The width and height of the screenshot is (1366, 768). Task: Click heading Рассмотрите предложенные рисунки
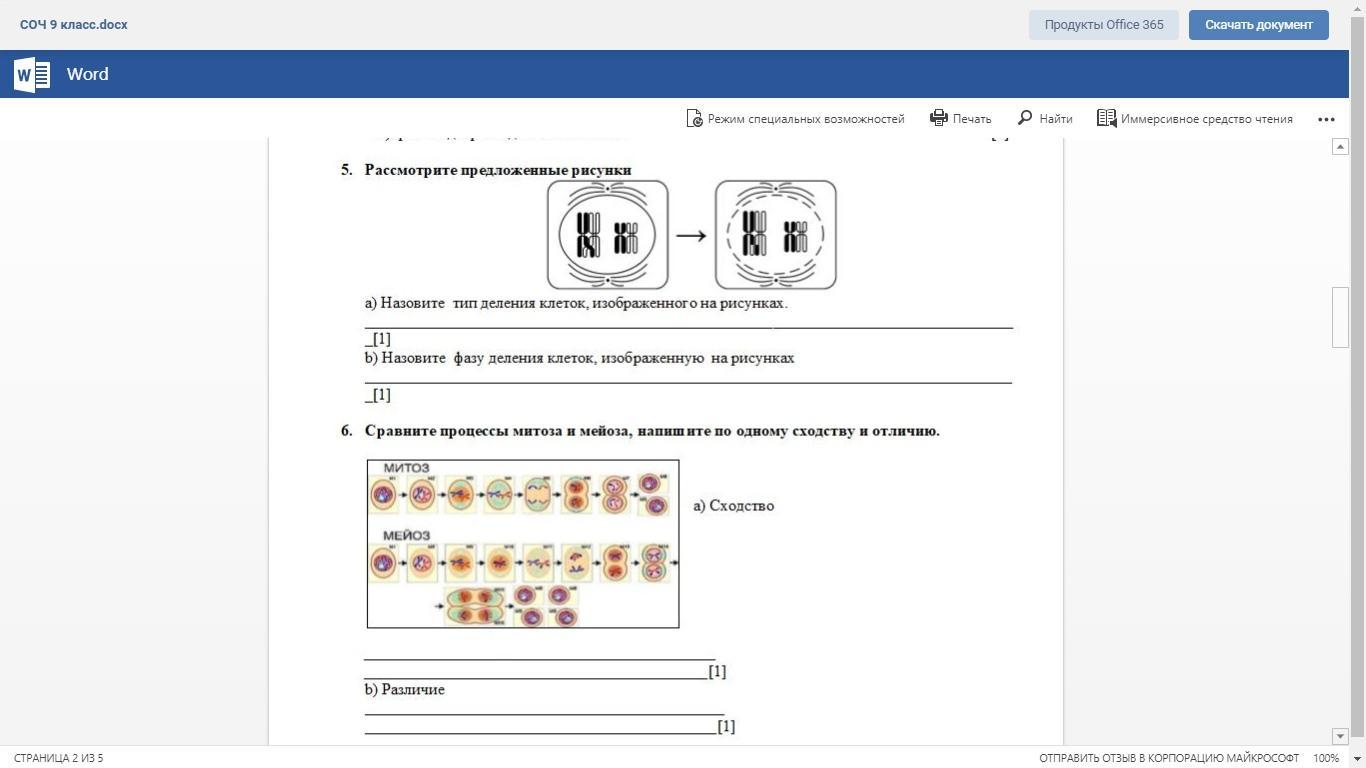tap(498, 170)
